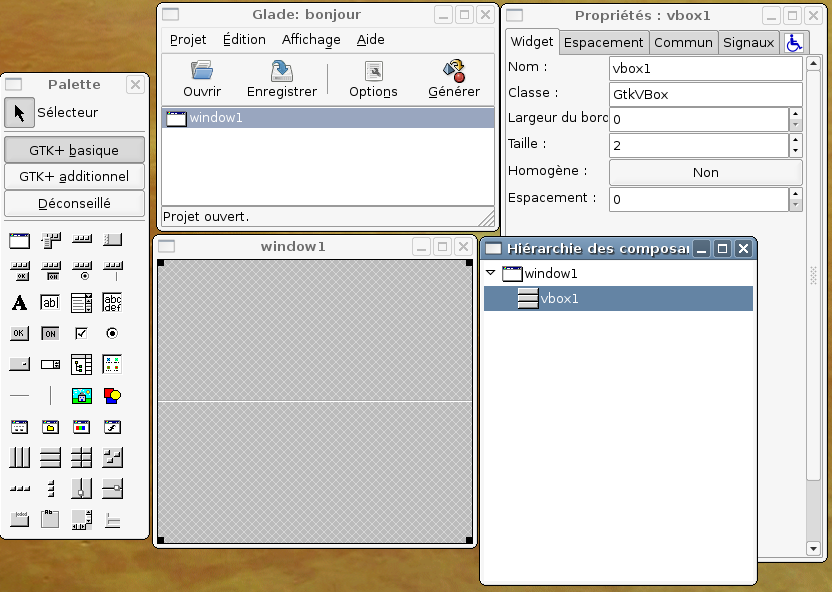Select the Vertical Panes widget icon
Image resolution: width=832 pixels, height=592 pixels.
[x=112, y=489]
